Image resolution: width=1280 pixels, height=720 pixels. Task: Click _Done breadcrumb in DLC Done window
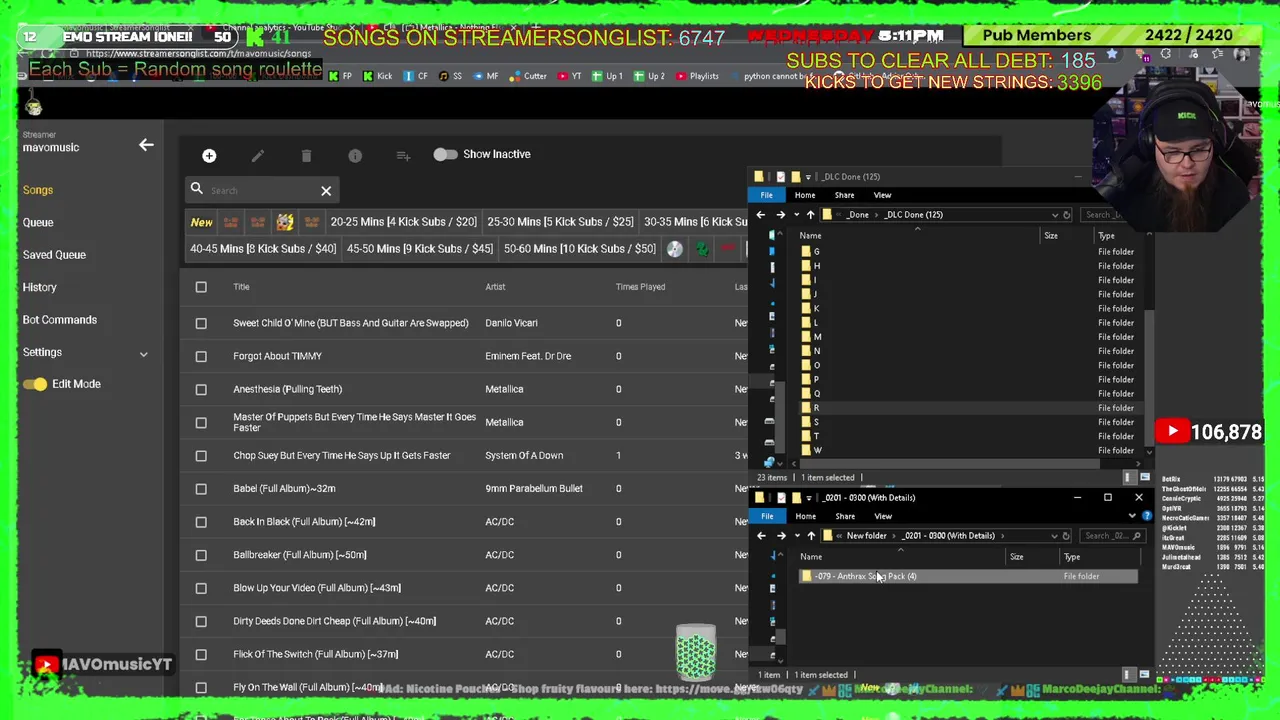click(858, 215)
